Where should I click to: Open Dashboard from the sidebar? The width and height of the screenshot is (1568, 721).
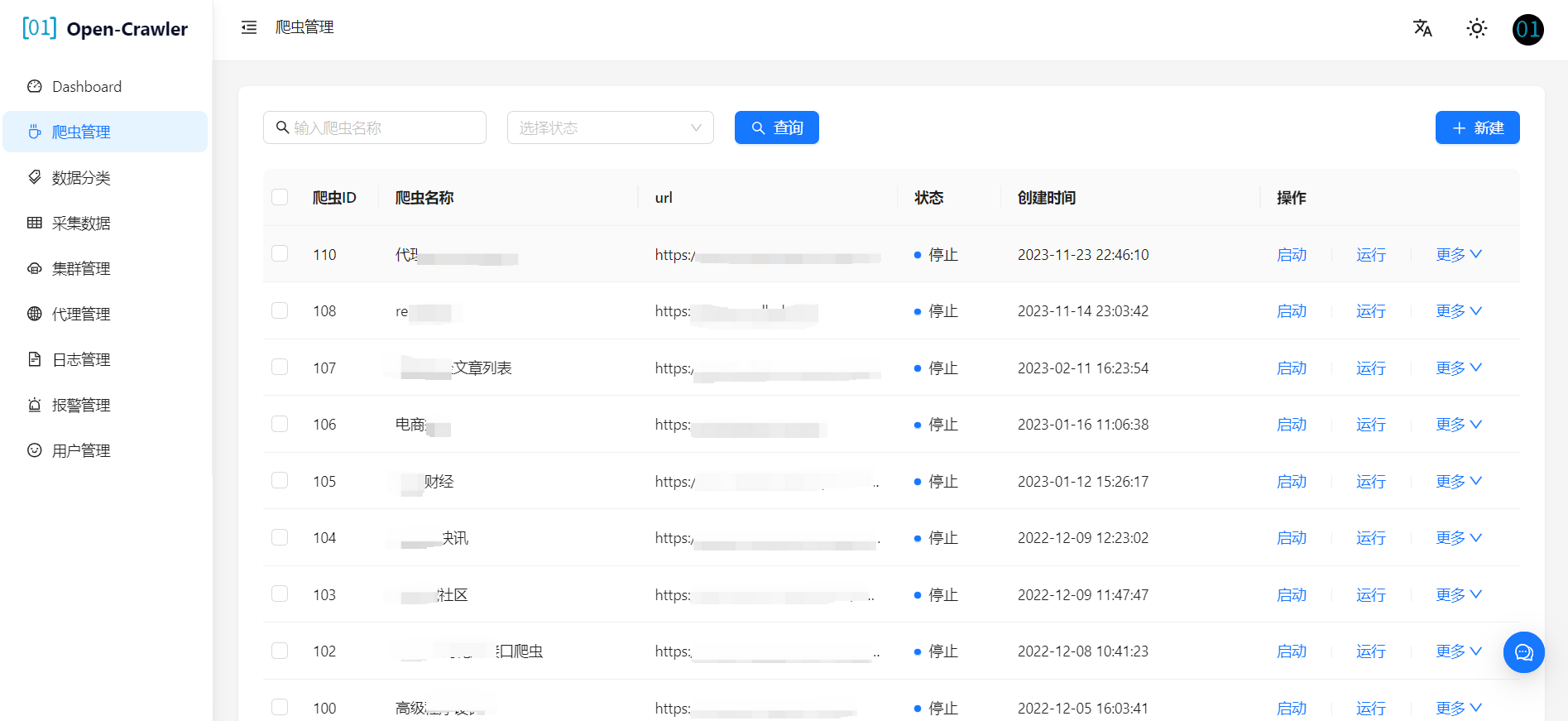point(105,86)
